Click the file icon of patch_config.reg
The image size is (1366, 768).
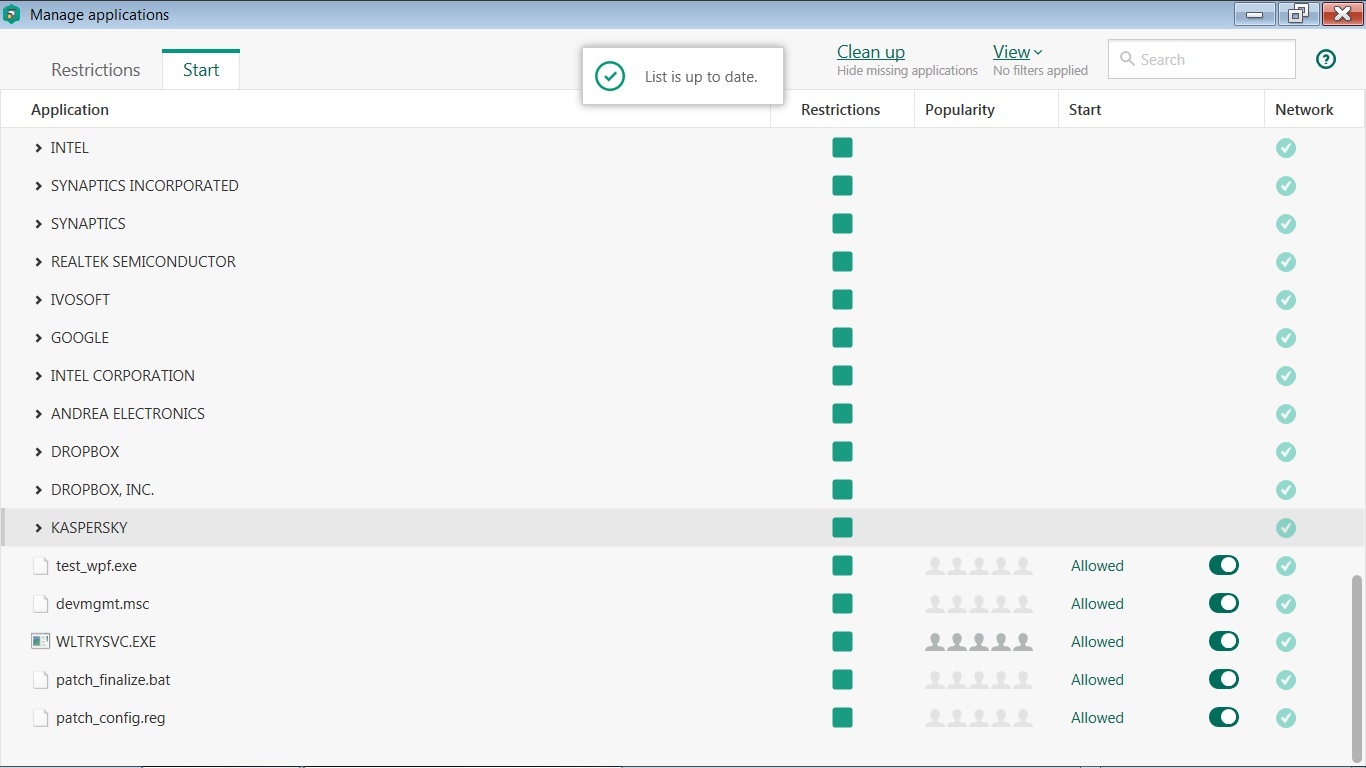(40, 718)
